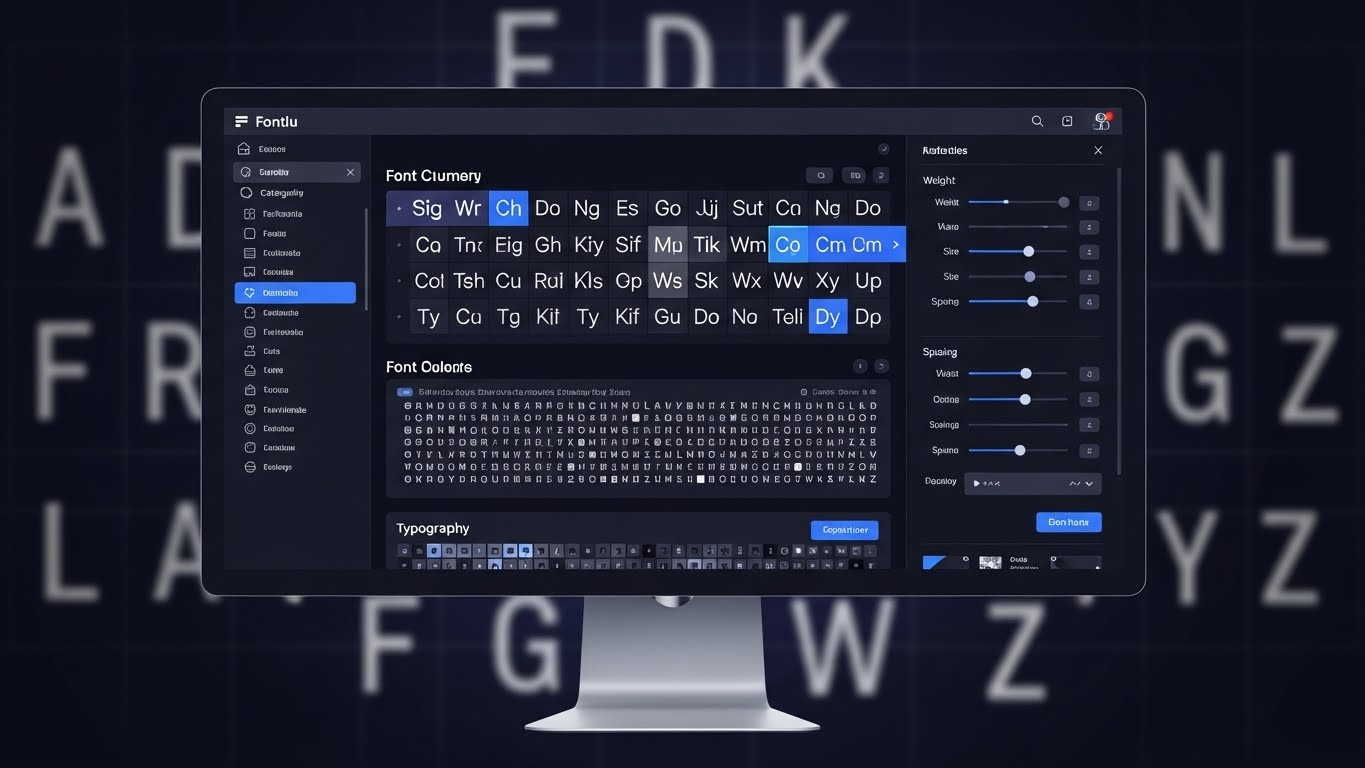1365x768 pixels.
Task: Click the home icon at top of sidebar
Action: [x=243, y=149]
